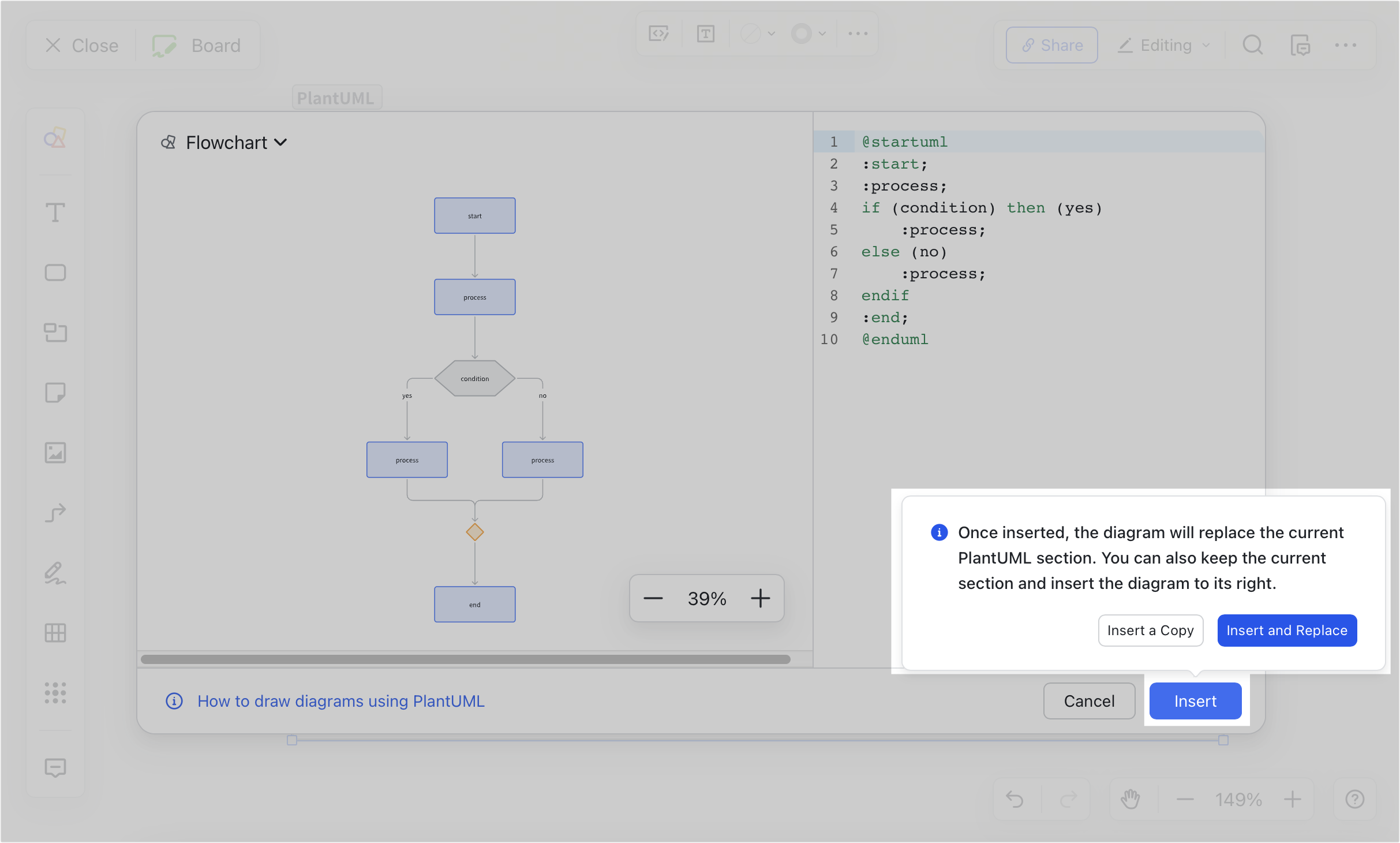Select the sticky note tool
Viewport: 1400px width, 843px height.
point(55,393)
